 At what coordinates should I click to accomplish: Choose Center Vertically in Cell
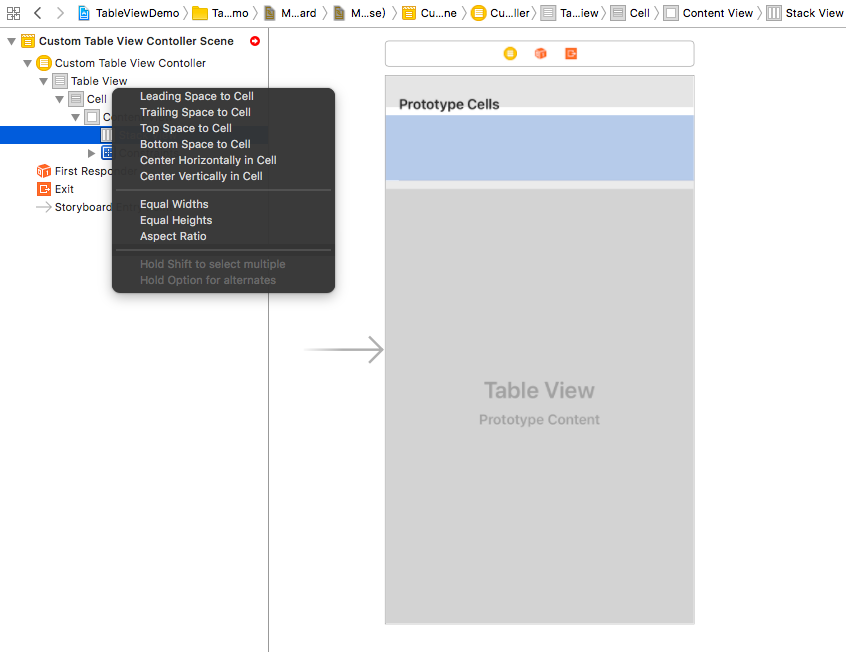point(201,176)
